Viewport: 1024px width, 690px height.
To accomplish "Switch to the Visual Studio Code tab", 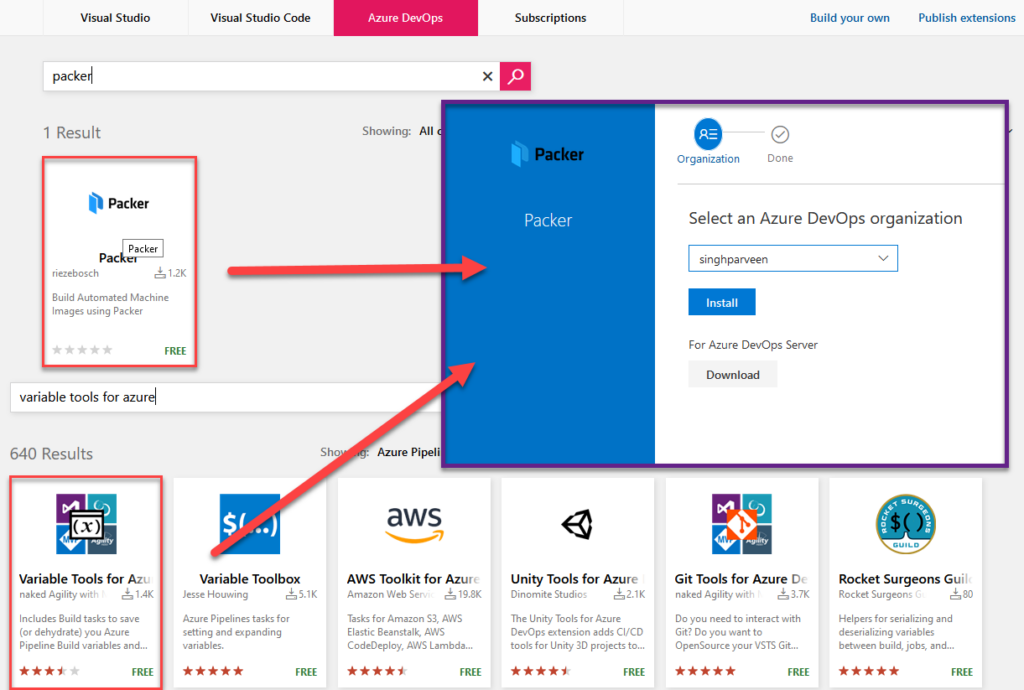I will 259,17.
